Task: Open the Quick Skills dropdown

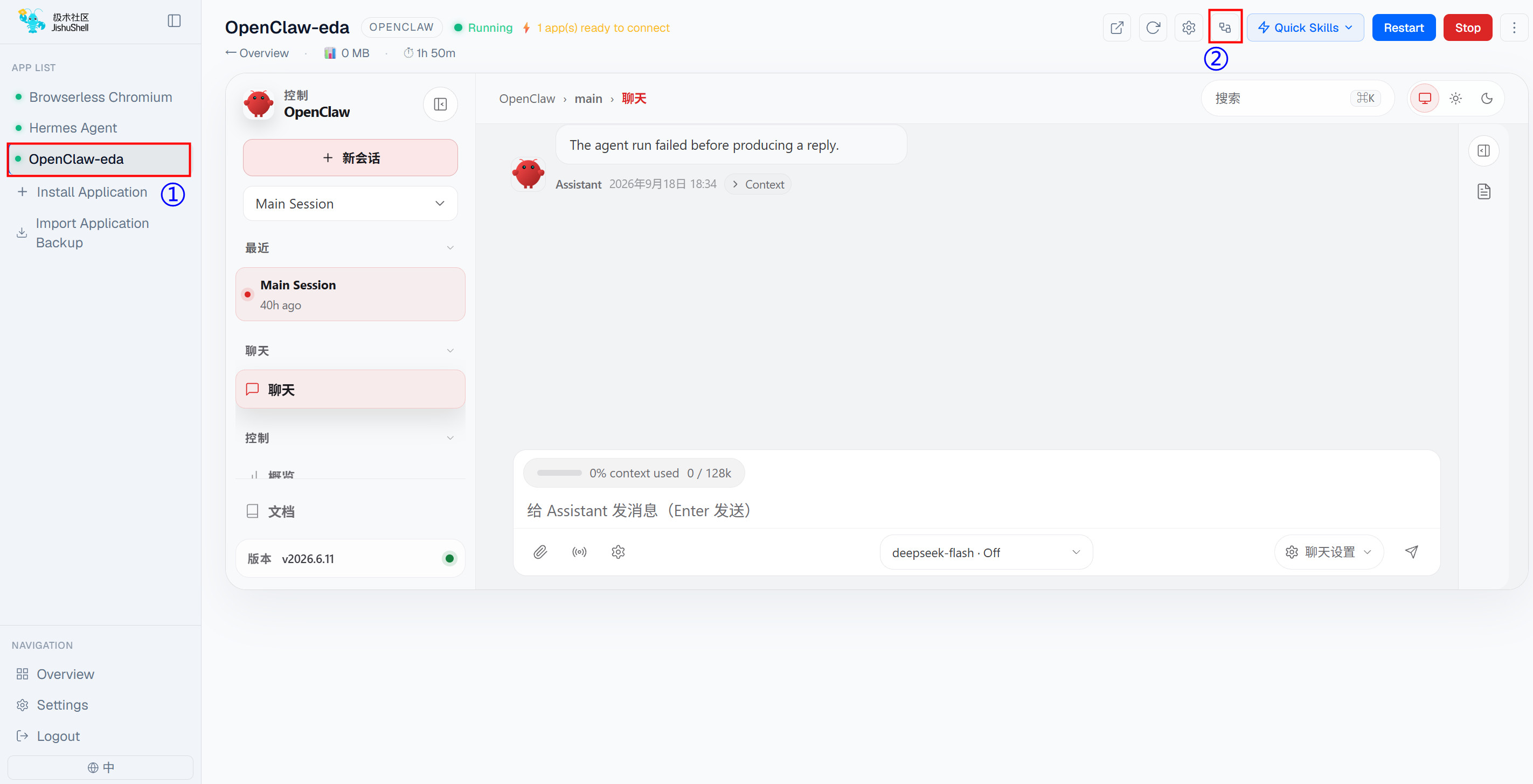Action: click(x=1305, y=27)
